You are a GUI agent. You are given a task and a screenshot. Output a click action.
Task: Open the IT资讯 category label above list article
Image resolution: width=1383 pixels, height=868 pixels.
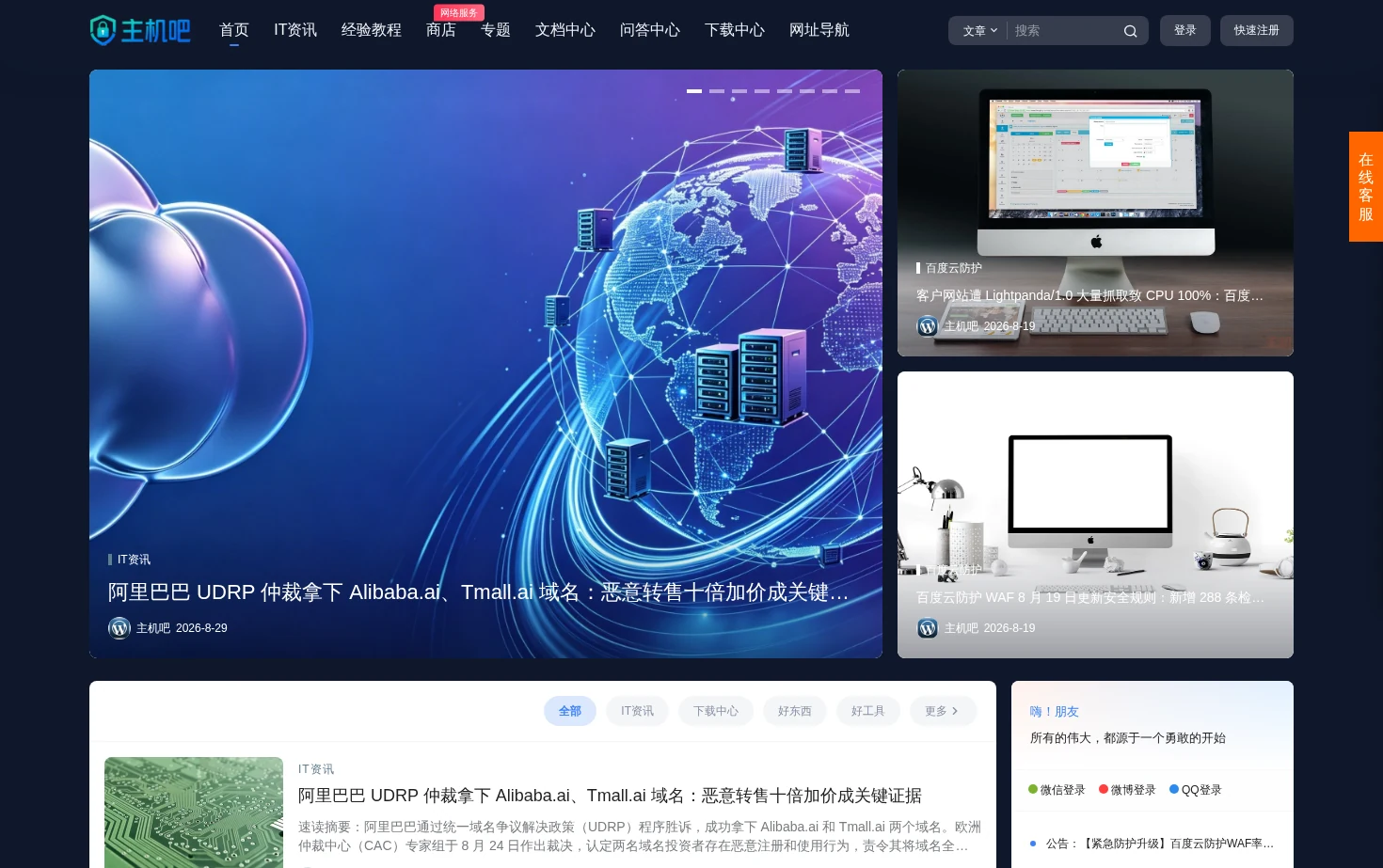(x=316, y=769)
